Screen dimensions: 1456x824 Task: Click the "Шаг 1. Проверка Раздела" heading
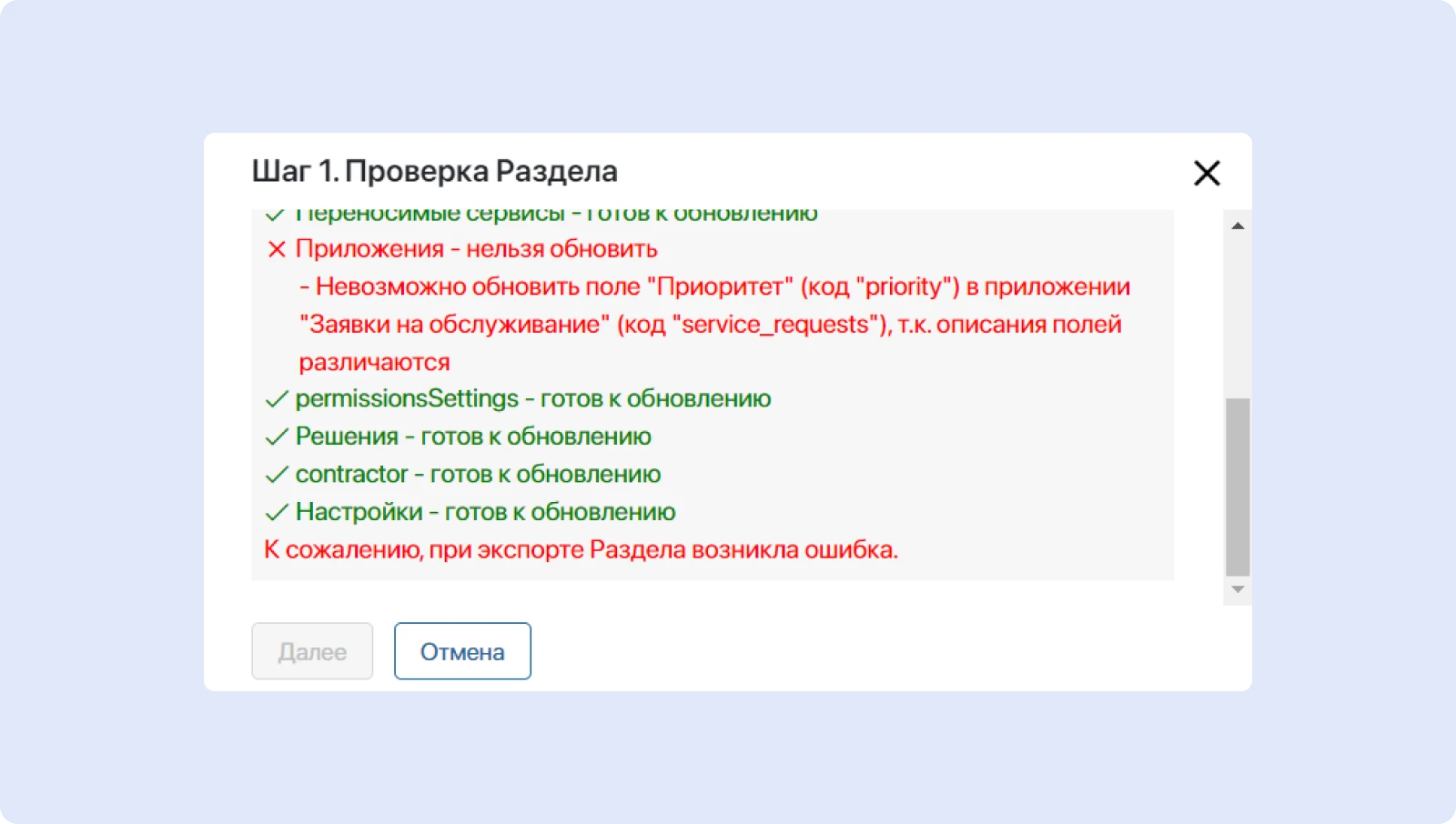pyautogui.click(x=434, y=171)
